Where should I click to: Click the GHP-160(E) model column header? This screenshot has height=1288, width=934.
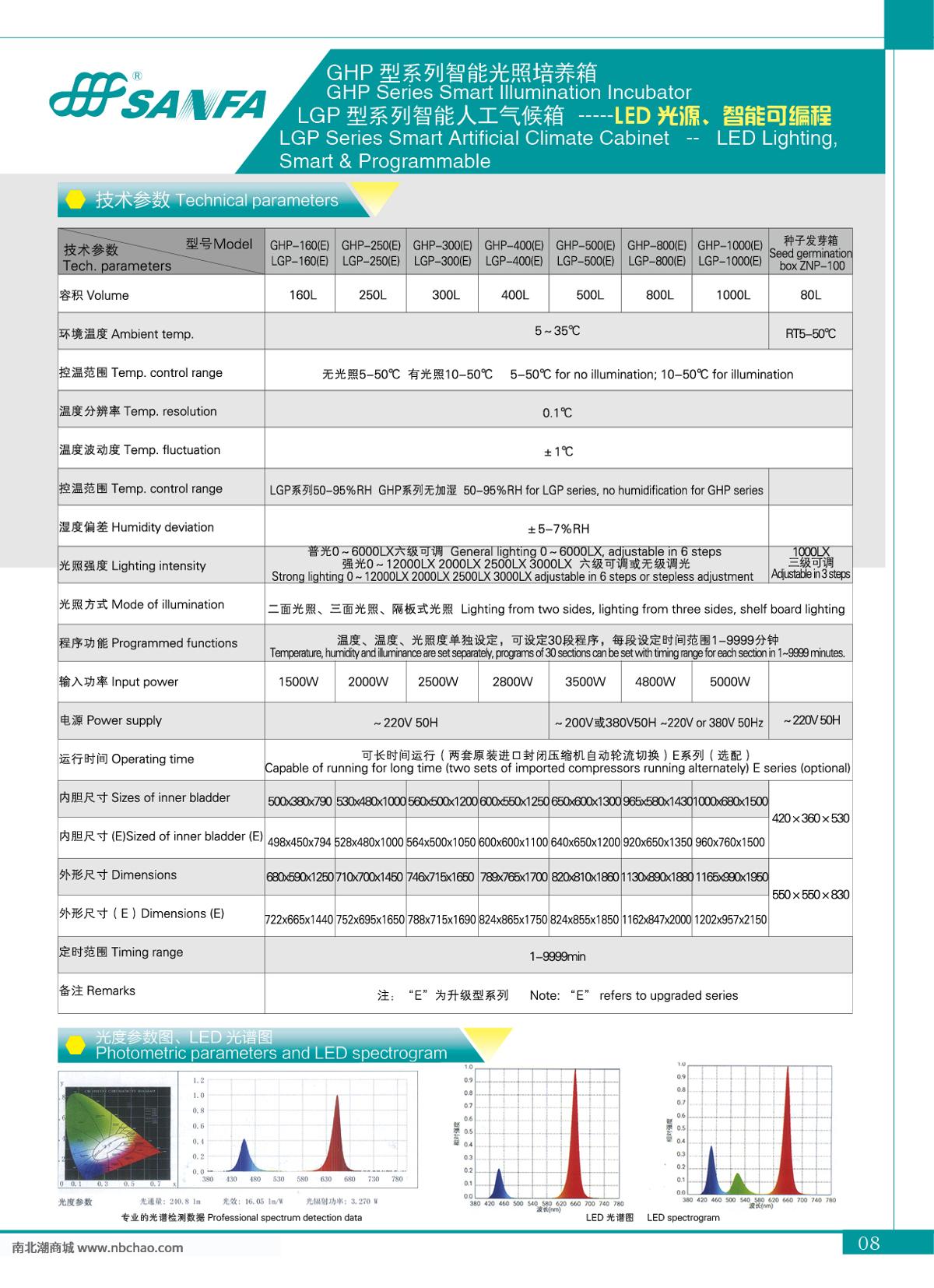300,252
